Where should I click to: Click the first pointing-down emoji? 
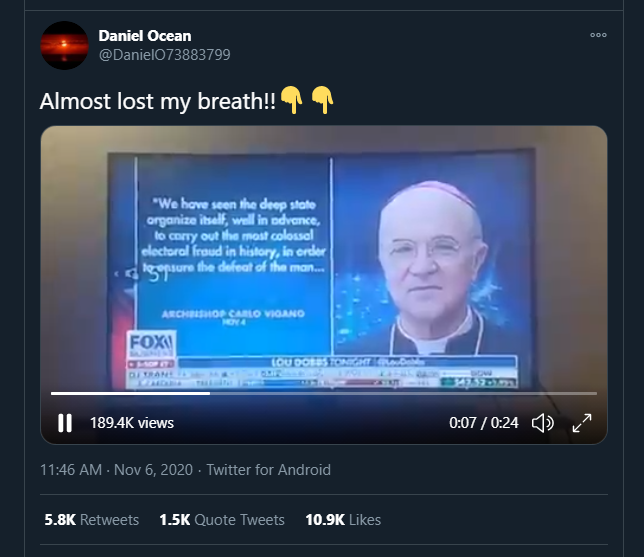point(292,100)
